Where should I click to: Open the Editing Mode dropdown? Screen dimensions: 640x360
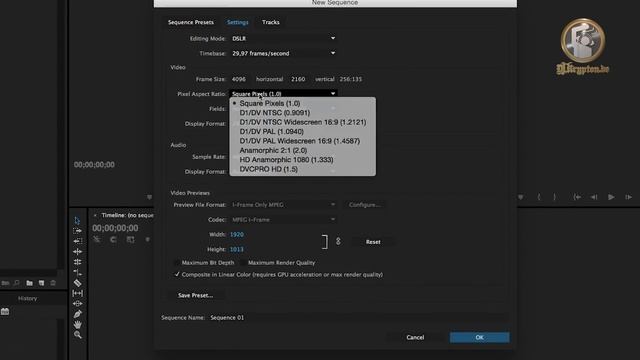pos(284,38)
